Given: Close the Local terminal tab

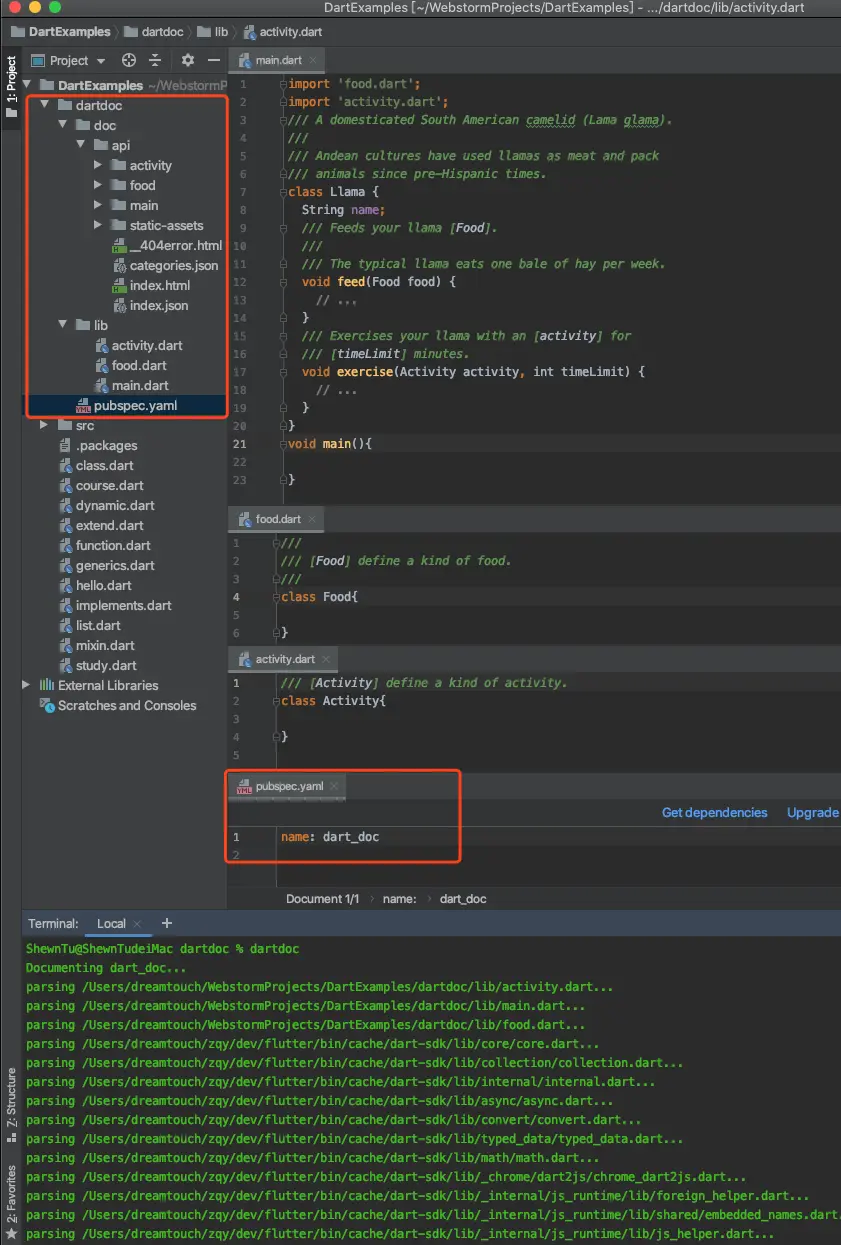Looking at the screenshot, I should (137, 924).
